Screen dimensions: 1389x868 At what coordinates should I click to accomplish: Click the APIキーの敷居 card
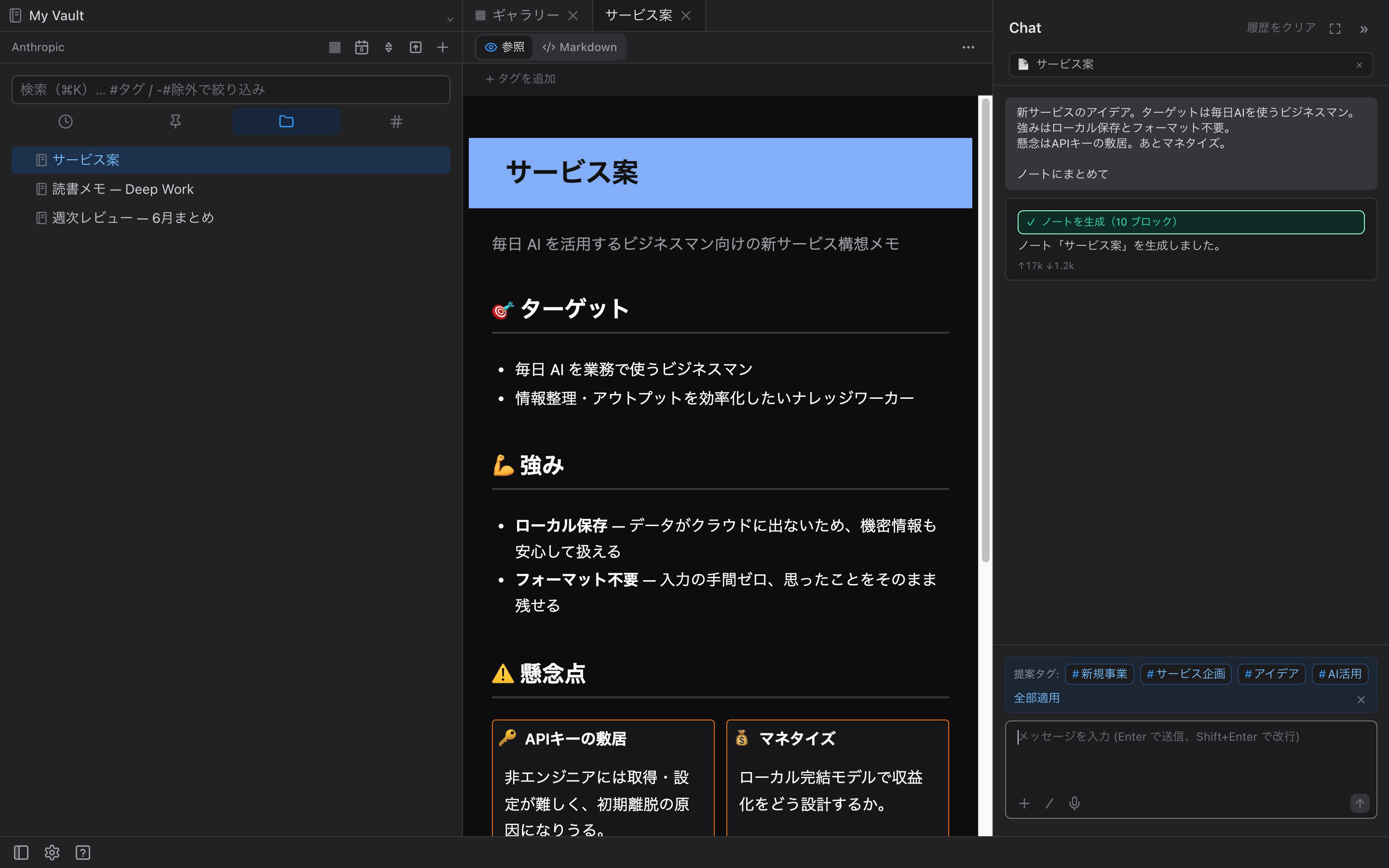point(603,778)
